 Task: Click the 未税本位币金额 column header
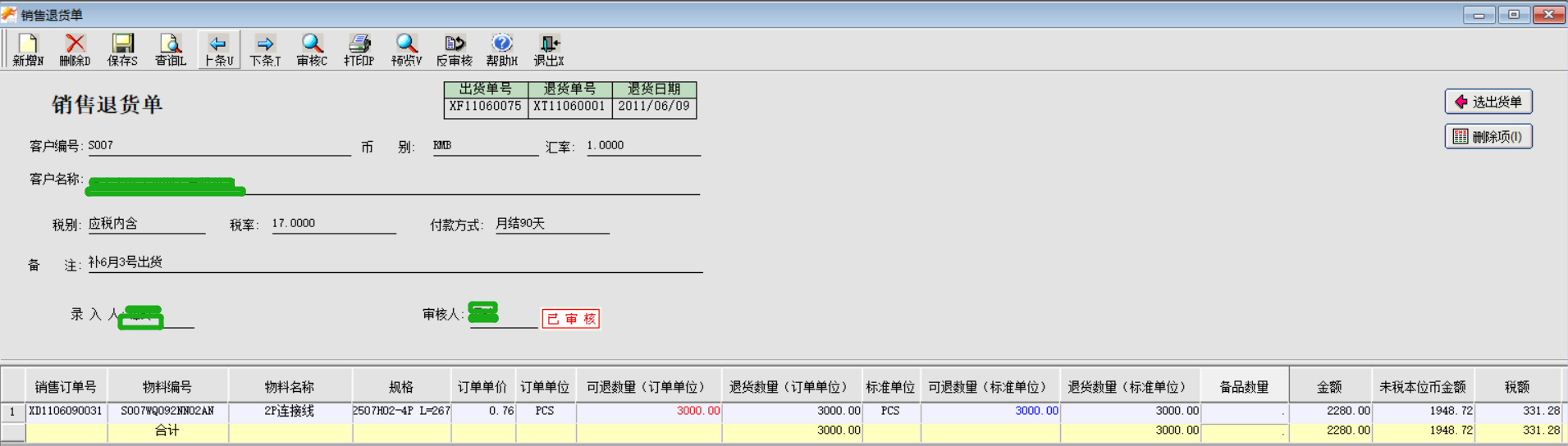1423,386
